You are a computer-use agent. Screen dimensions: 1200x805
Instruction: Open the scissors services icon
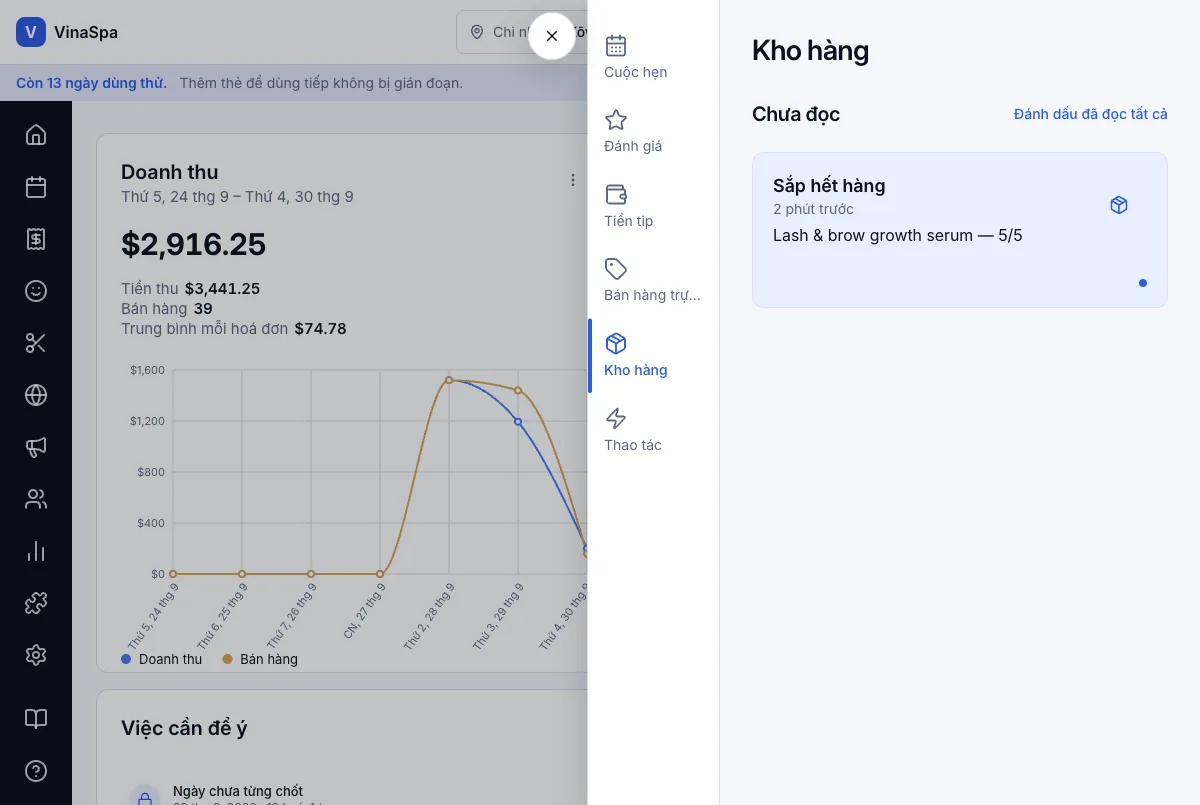click(x=36, y=343)
